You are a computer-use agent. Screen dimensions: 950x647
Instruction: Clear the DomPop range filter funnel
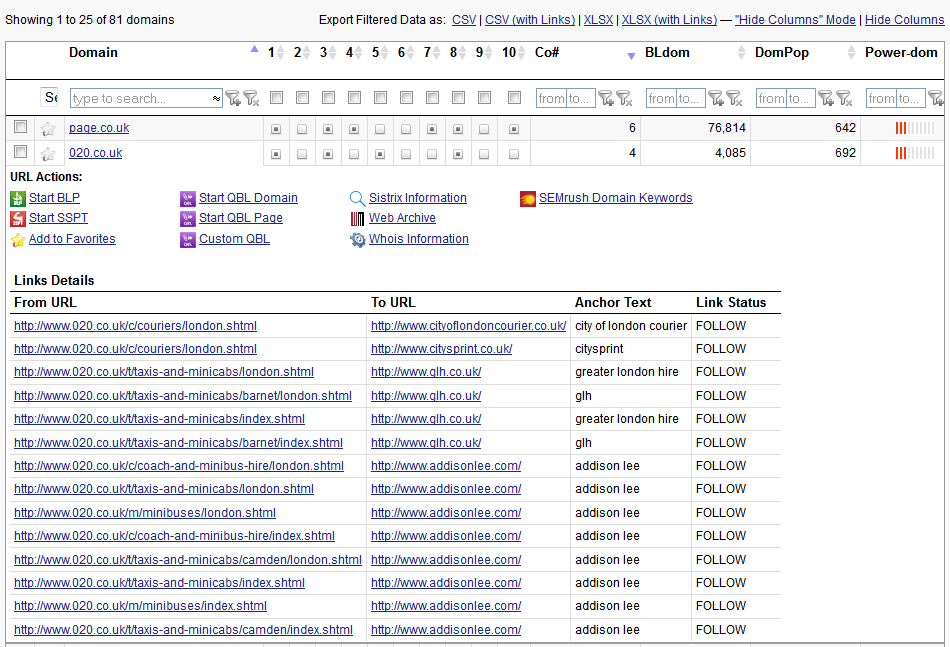pos(844,98)
